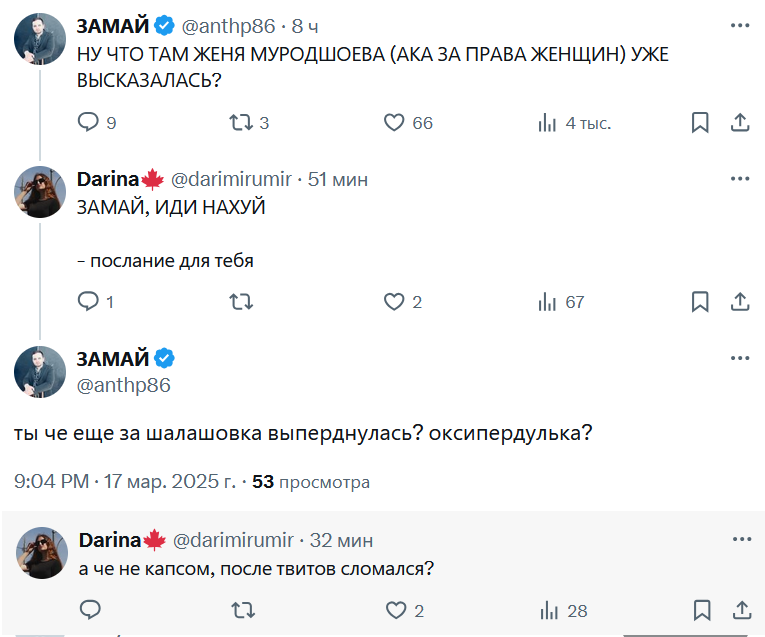The height and width of the screenshot is (637, 765).
Task: Like Darina's 51 мин tweet
Action: (x=394, y=301)
